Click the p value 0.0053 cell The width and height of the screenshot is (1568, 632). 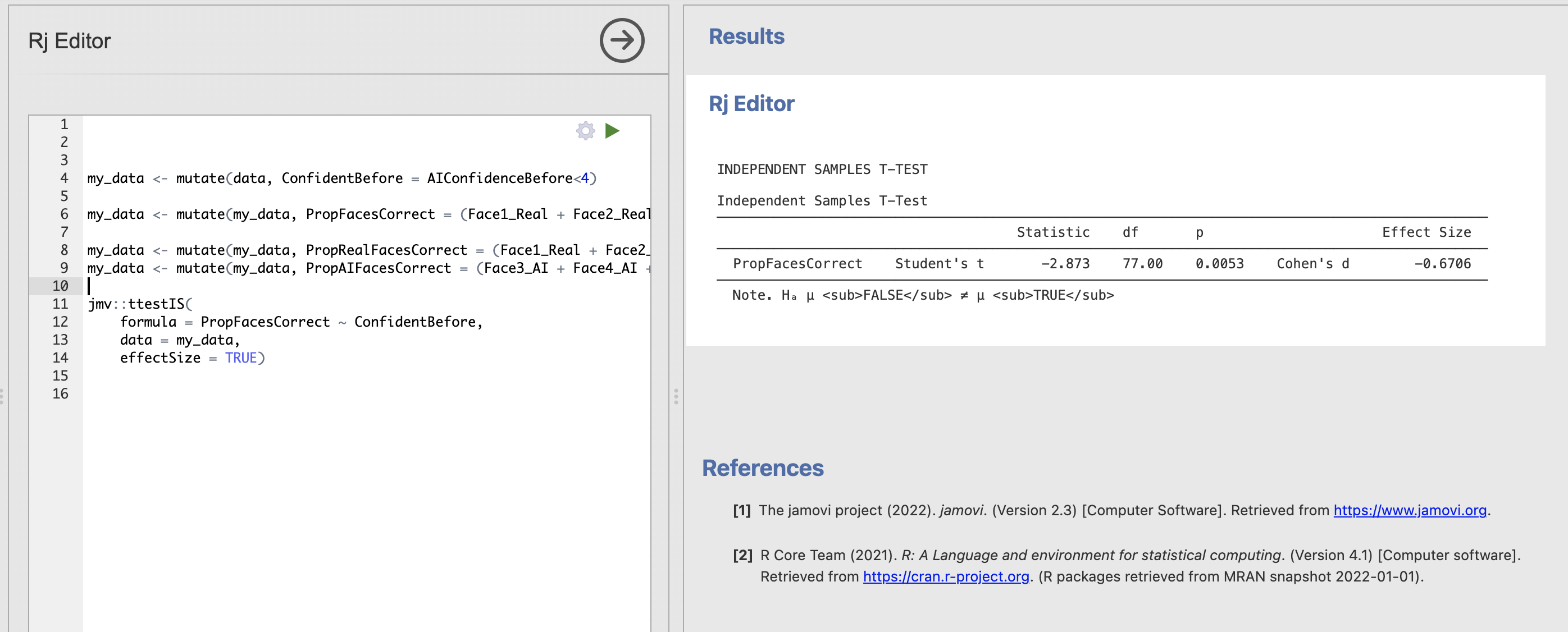click(x=1219, y=263)
